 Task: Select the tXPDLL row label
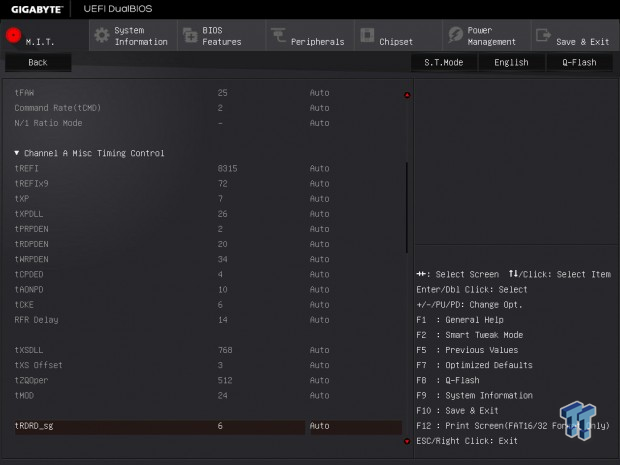pos(29,214)
